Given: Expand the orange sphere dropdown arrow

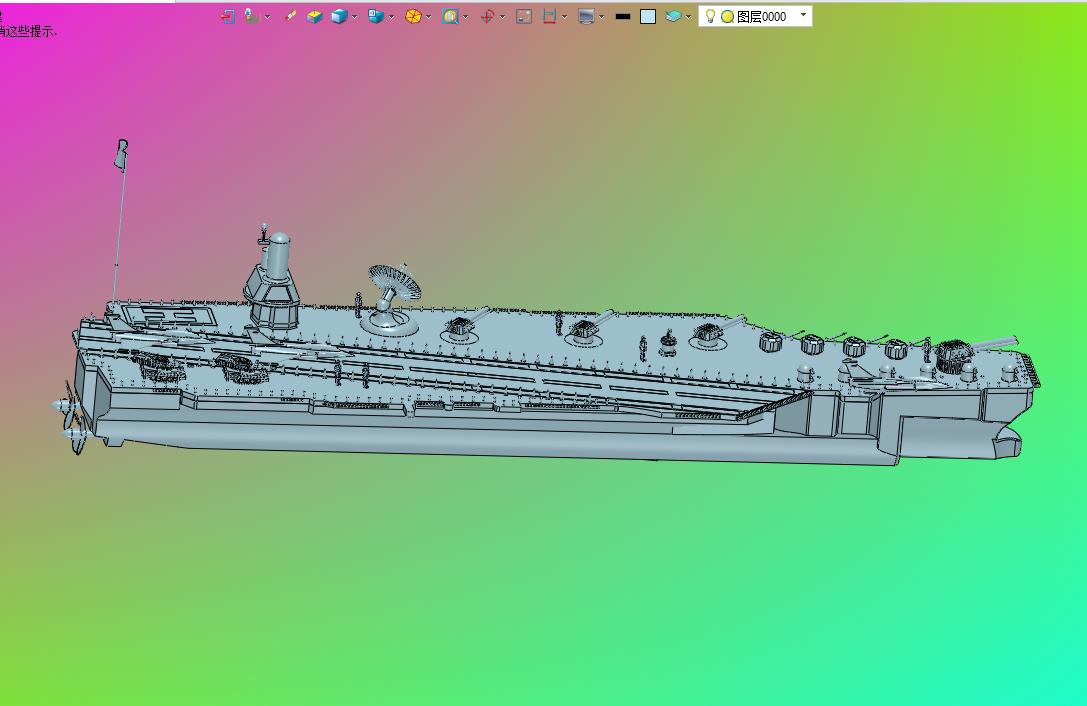Looking at the screenshot, I should pos(428,17).
